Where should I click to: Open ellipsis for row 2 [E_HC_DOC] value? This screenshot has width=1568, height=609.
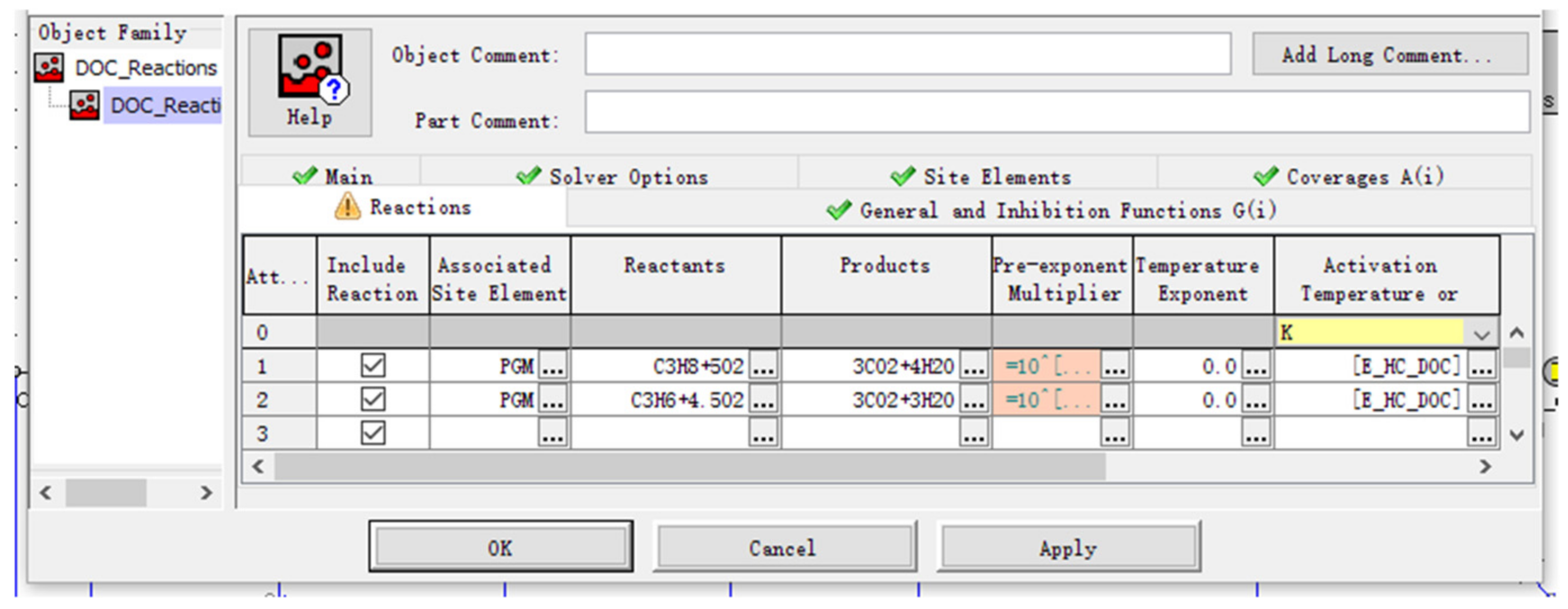click(x=1481, y=400)
